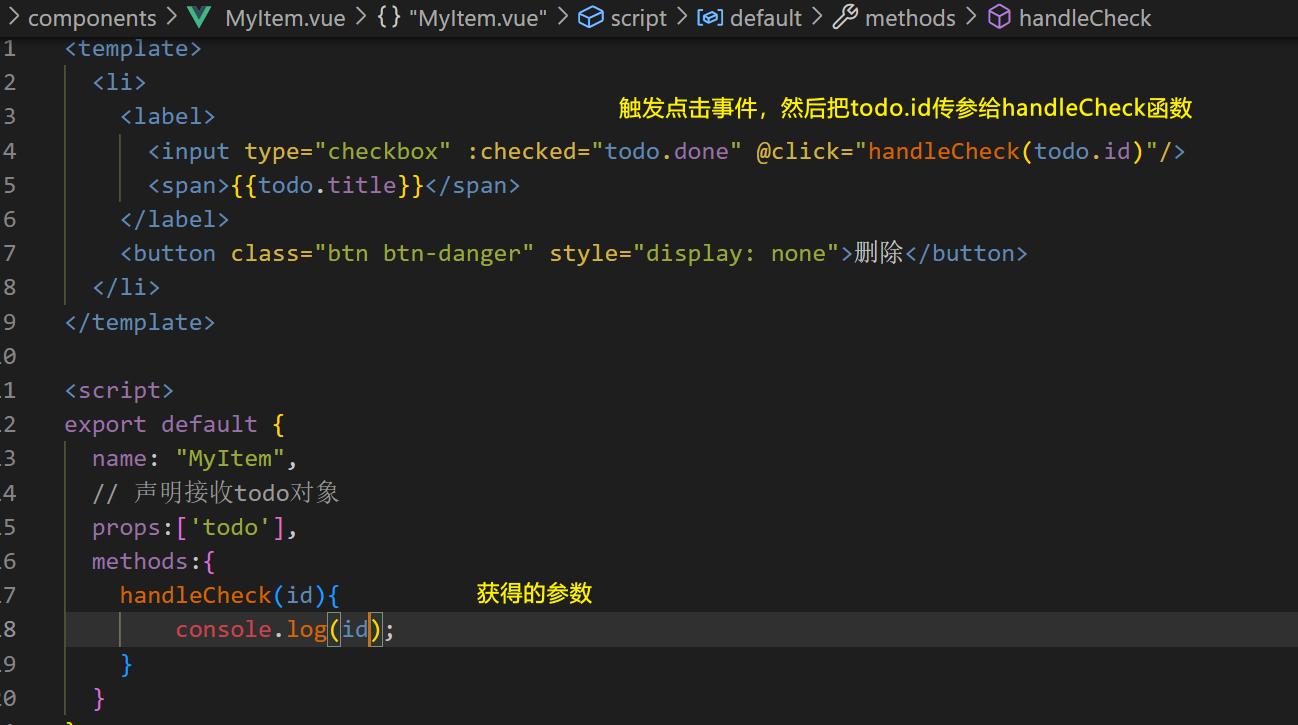1298x725 pixels.
Task: Click the :checked attribute name
Action: coord(522,151)
